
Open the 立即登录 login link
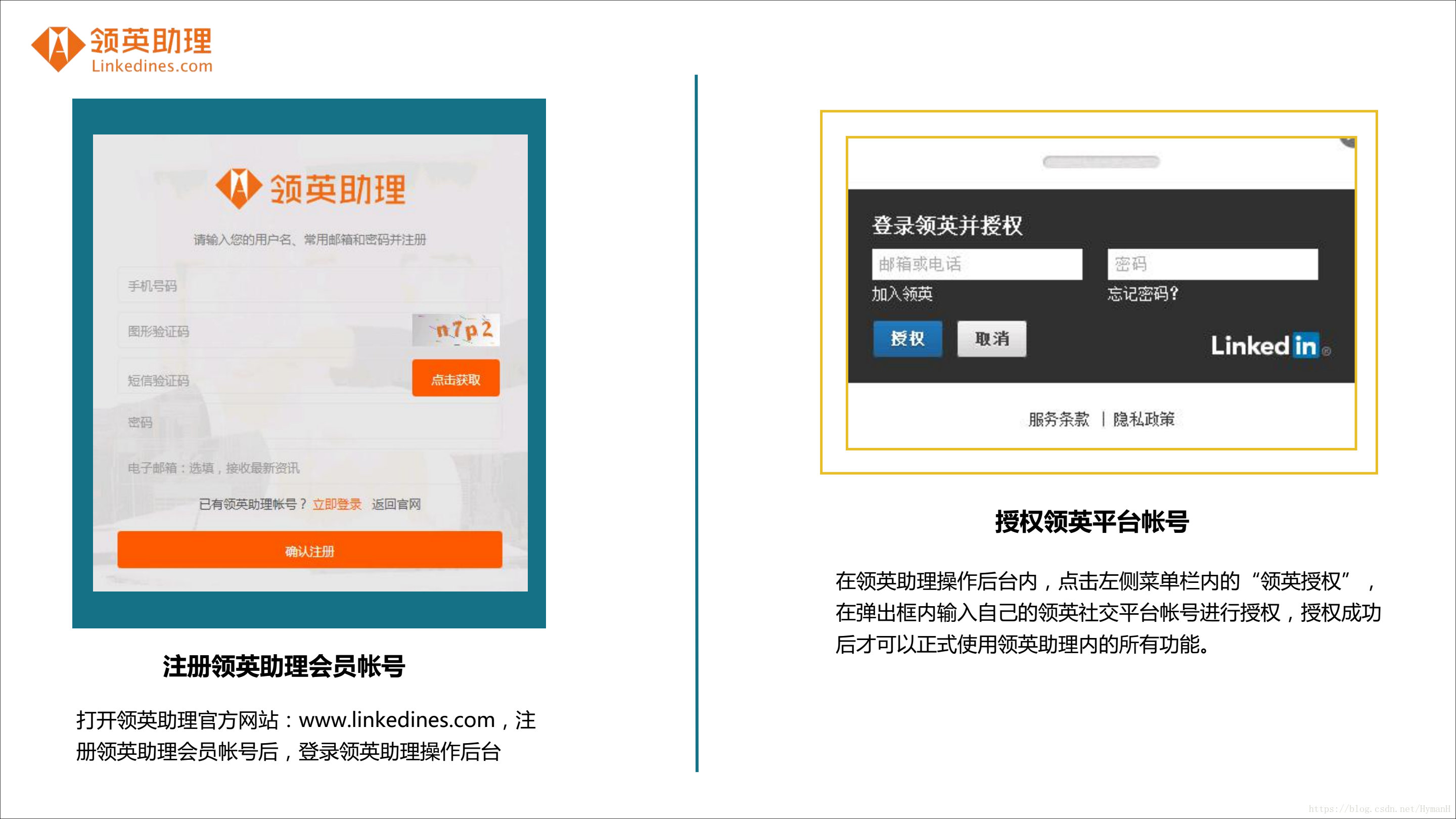pos(337,504)
